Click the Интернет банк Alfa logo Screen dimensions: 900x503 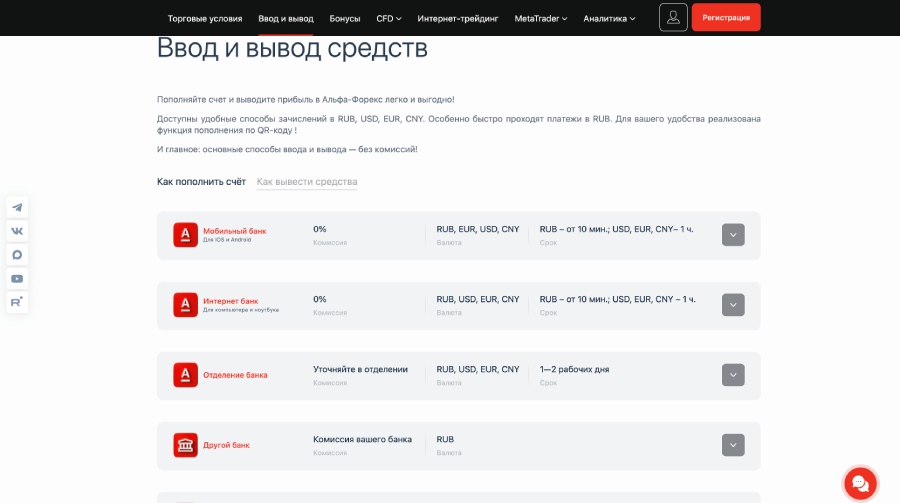click(185, 305)
